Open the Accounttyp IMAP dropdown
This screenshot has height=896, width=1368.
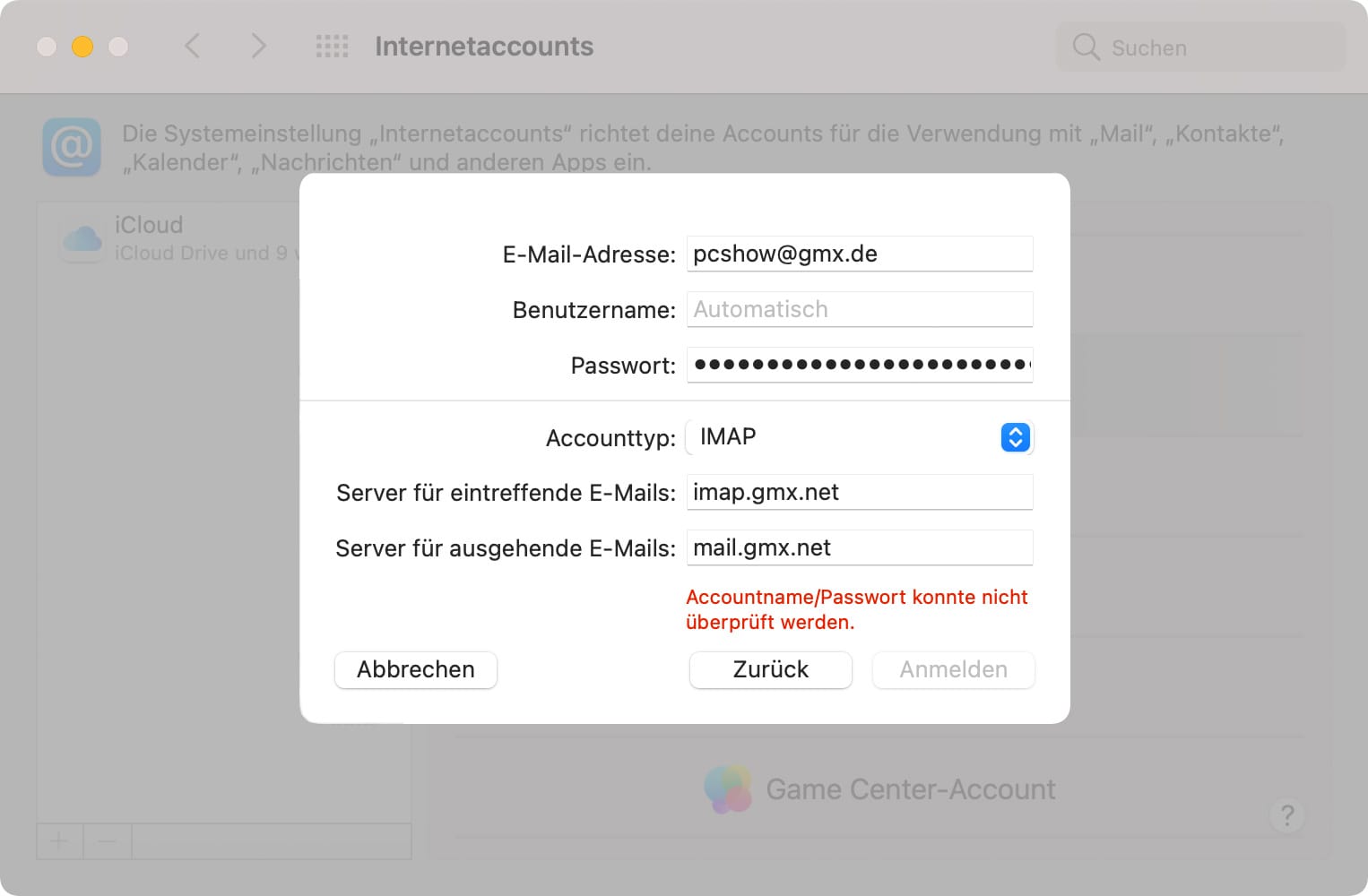click(860, 437)
